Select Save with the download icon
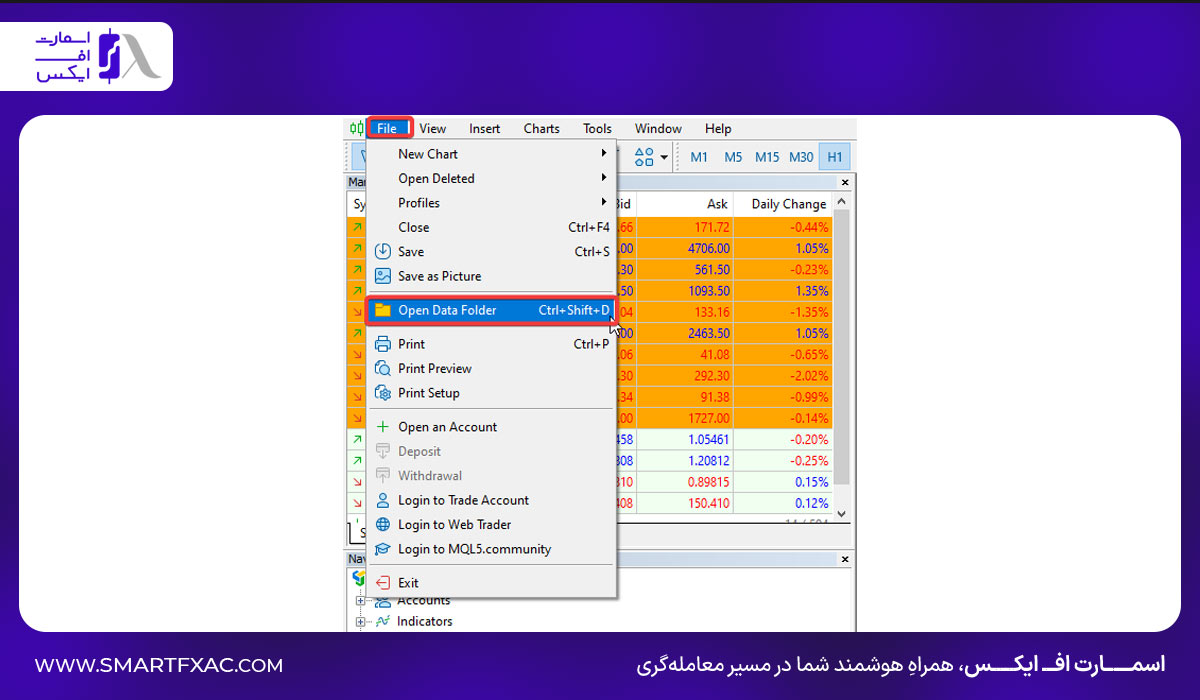The width and height of the screenshot is (1200, 700). [x=491, y=252]
